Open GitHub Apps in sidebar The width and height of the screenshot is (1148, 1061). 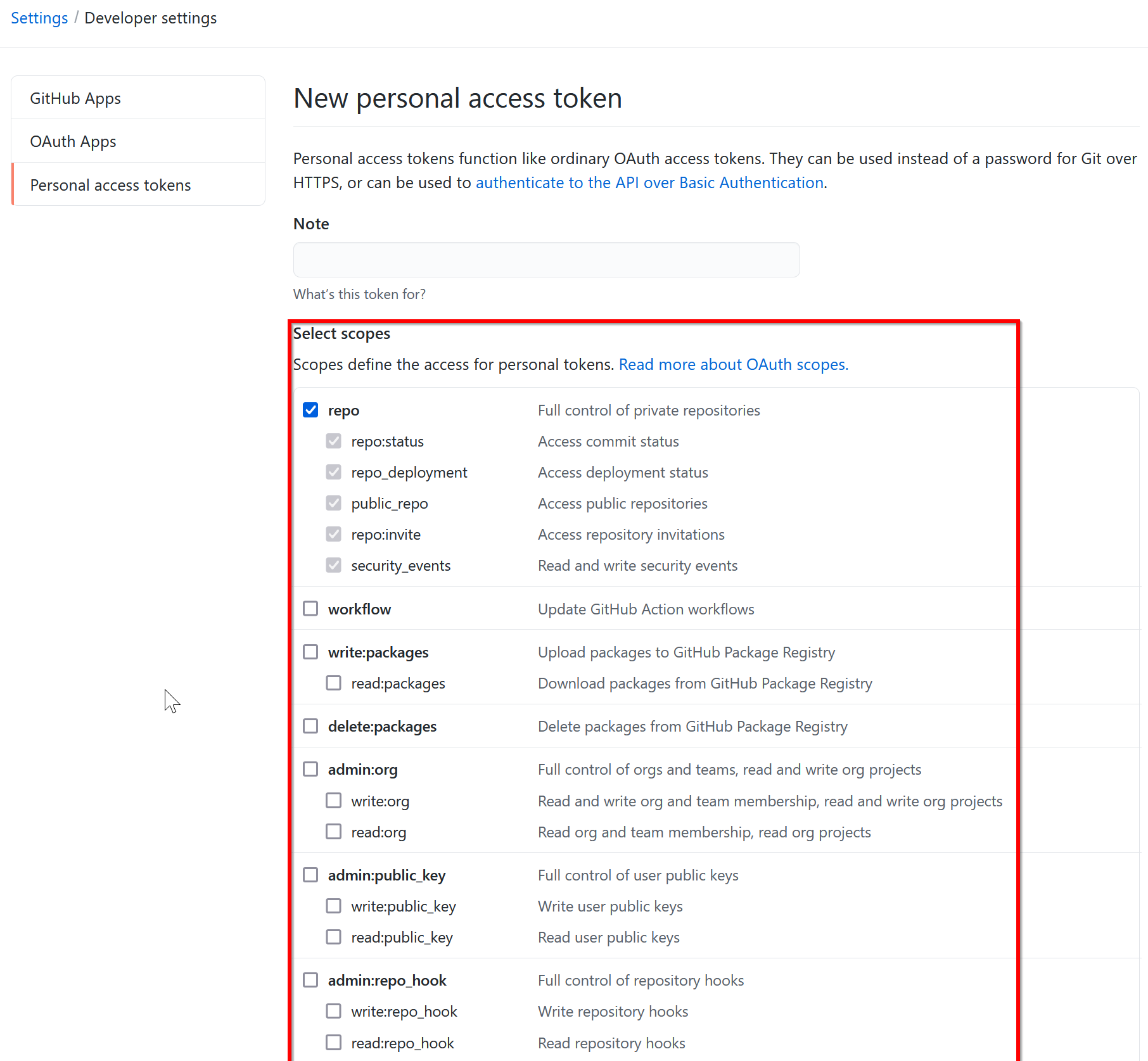tap(138, 98)
